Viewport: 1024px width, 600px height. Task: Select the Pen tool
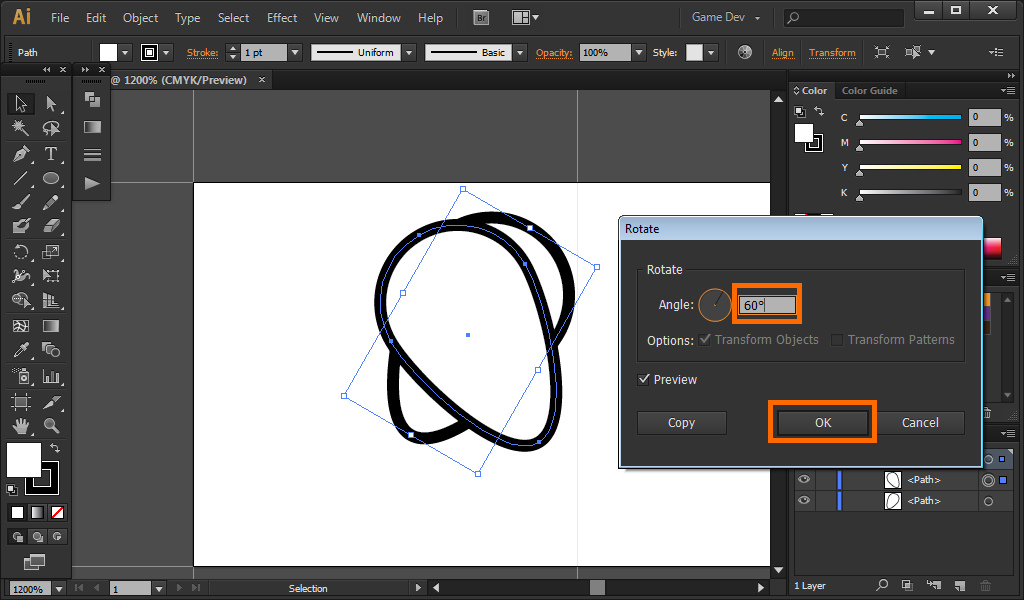[x=20, y=154]
